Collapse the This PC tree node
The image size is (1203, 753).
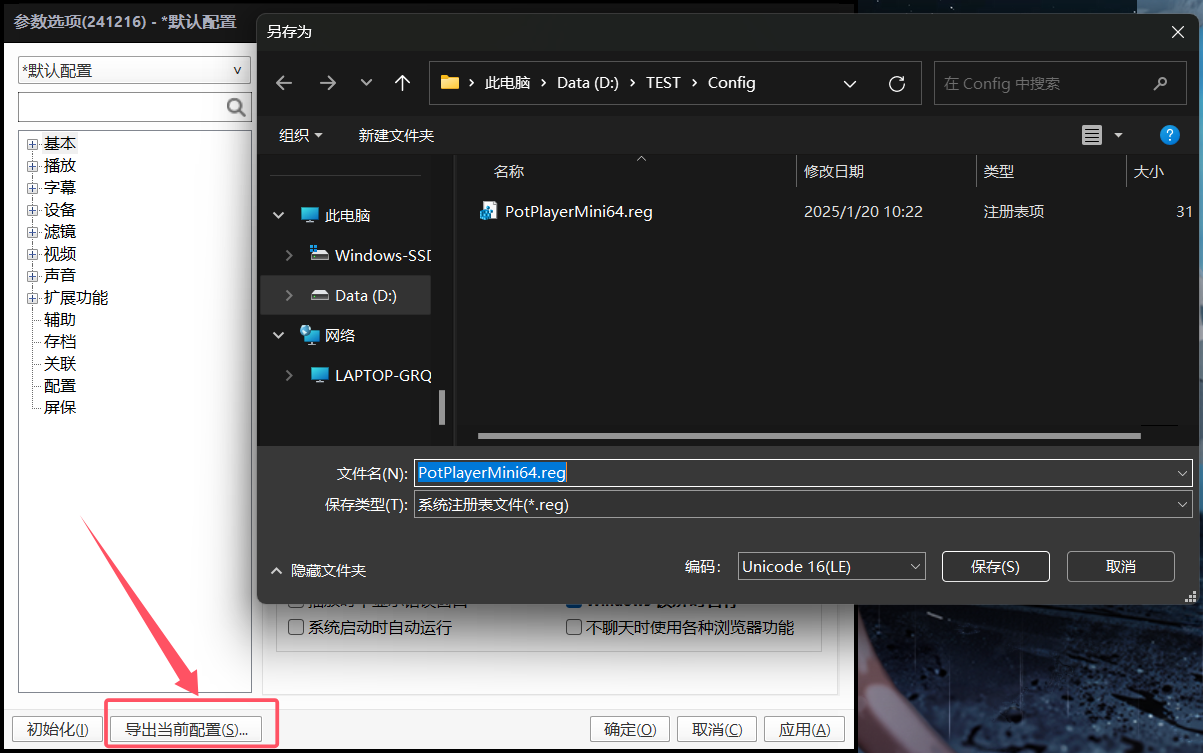pyautogui.click(x=279, y=215)
